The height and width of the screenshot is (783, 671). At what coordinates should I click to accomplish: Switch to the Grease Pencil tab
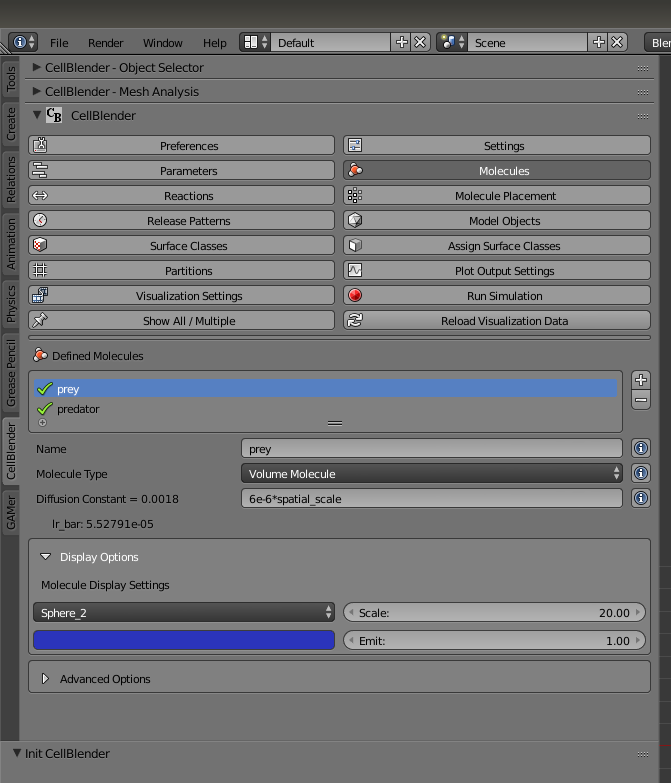click(x=10, y=373)
